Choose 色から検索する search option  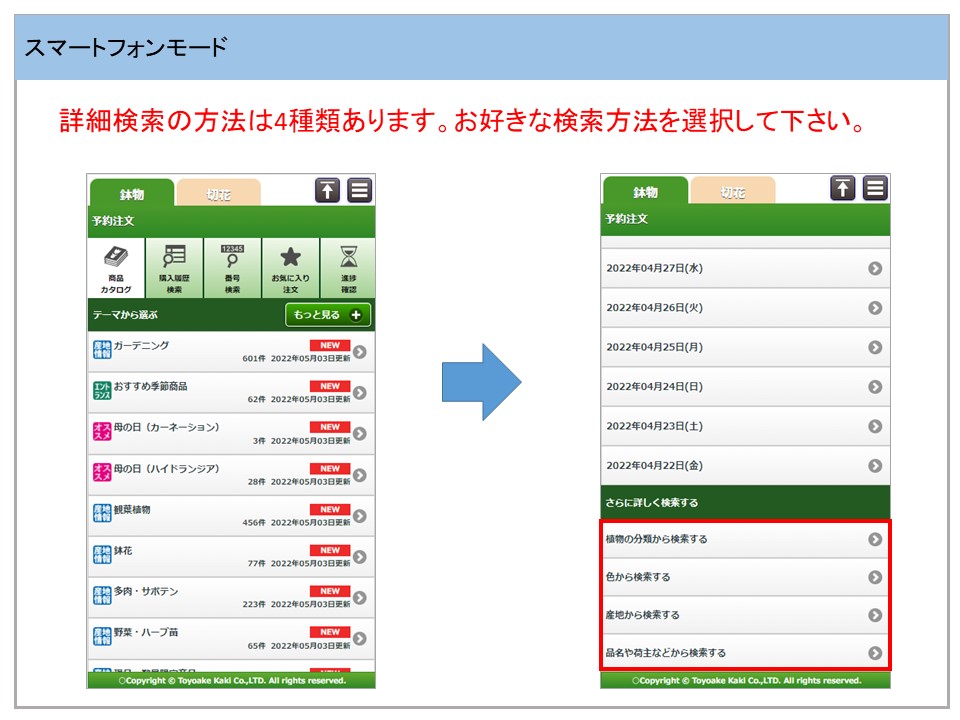[745, 577]
